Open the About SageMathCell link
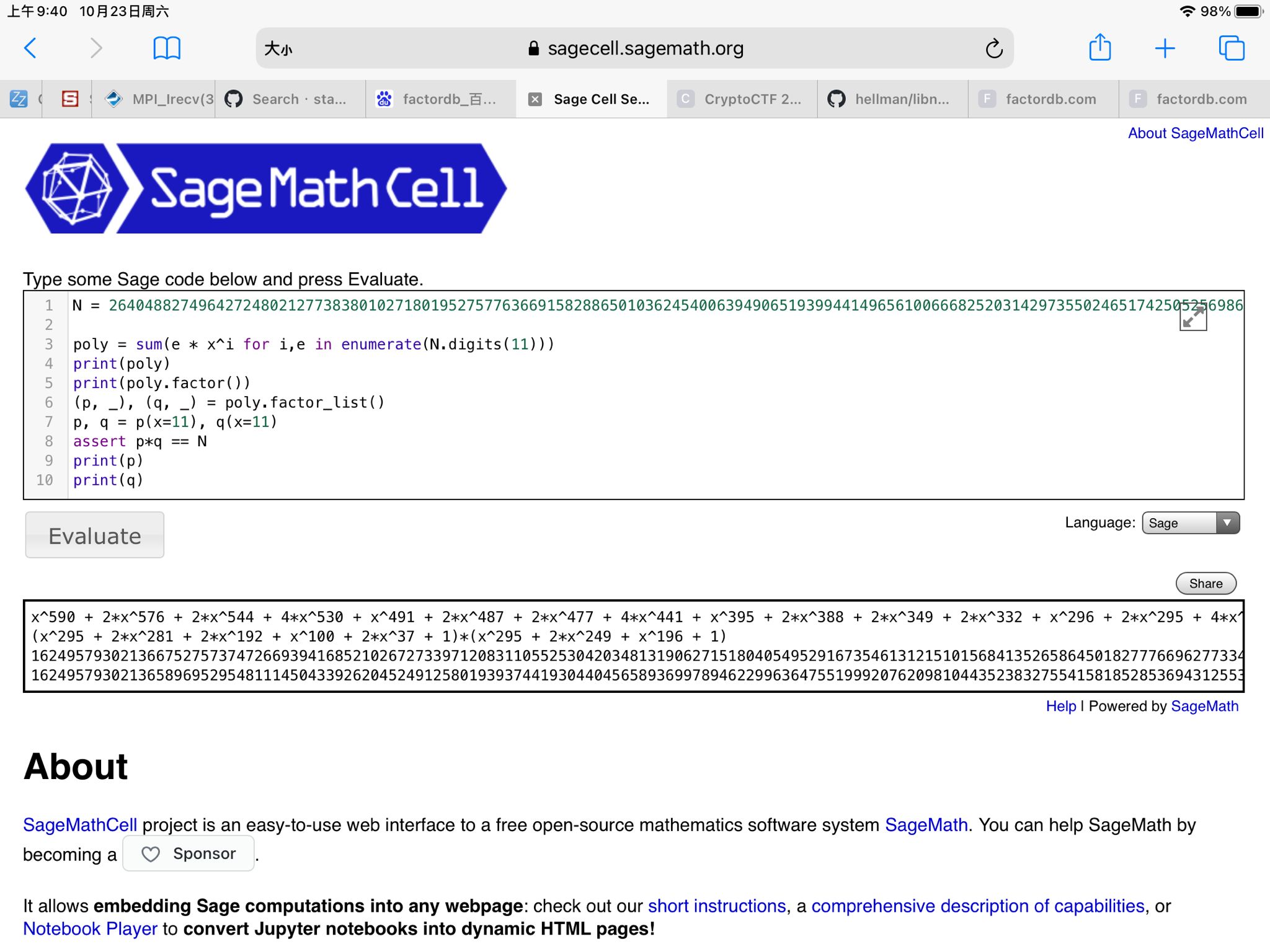Image resolution: width=1270 pixels, height=952 pixels. point(1195,133)
